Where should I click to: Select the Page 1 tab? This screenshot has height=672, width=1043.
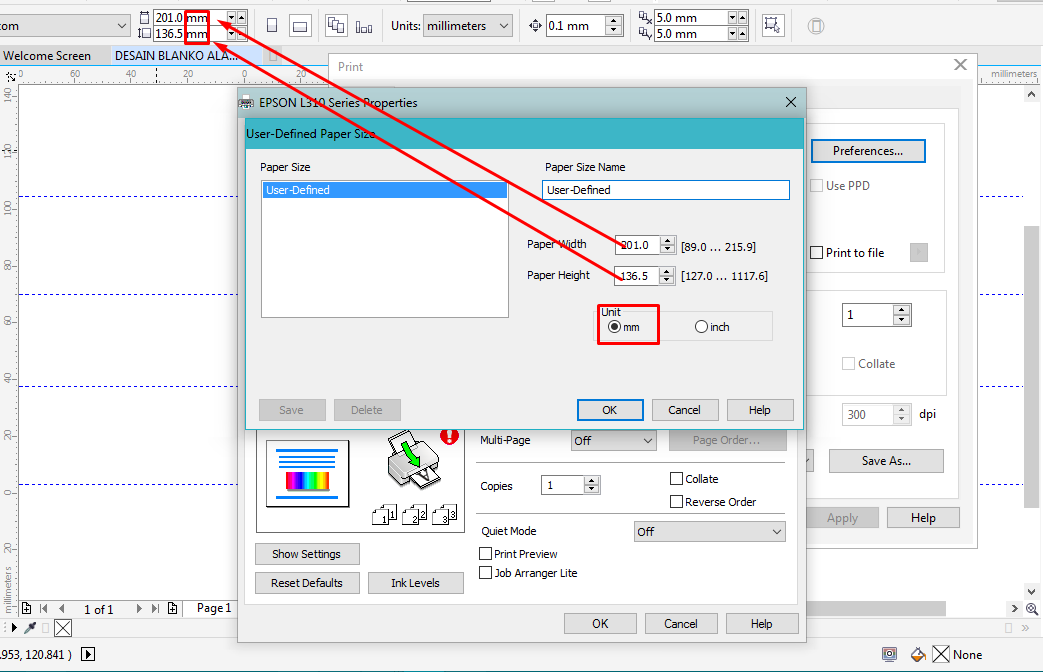pyautogui.click(x=214, y=608)
